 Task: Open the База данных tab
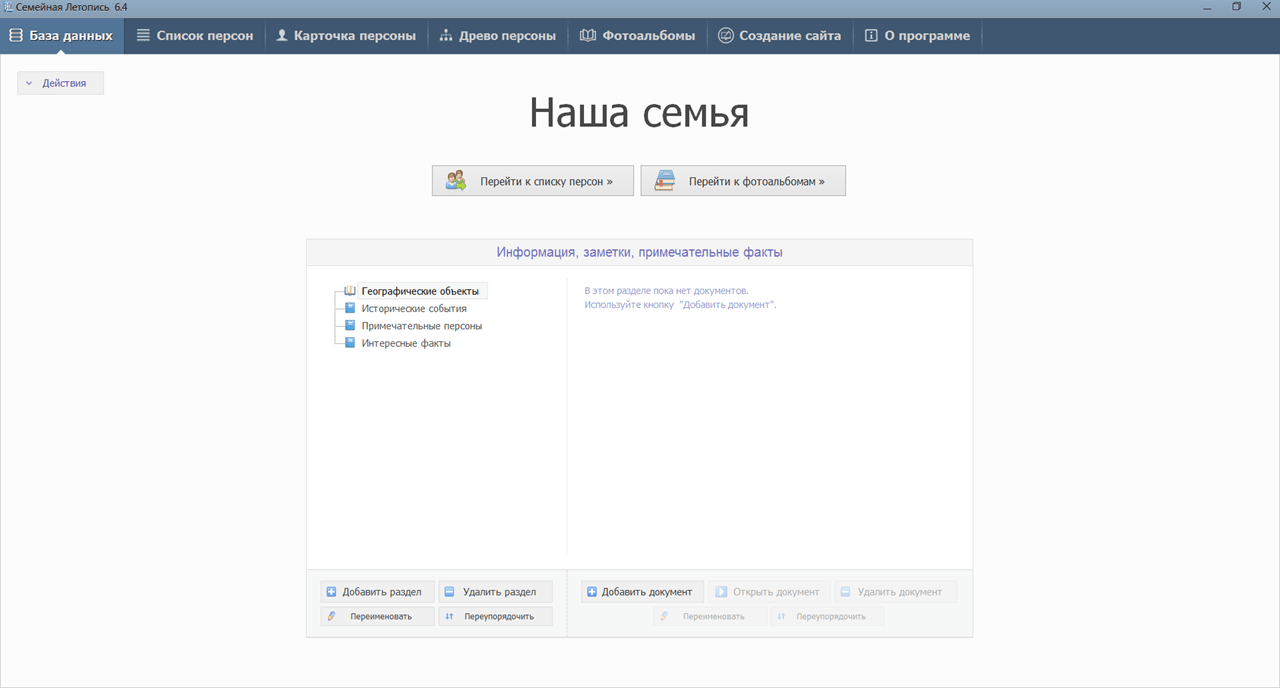coord(62,35)
